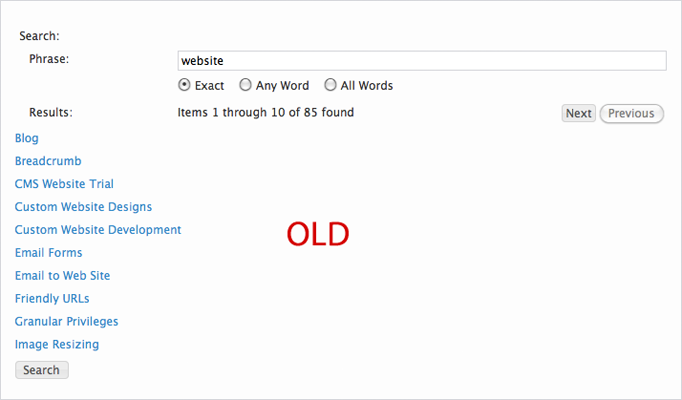The image size is (682, 400).
Task: Open the Friendly URLs result
Action: click(52, 299)
